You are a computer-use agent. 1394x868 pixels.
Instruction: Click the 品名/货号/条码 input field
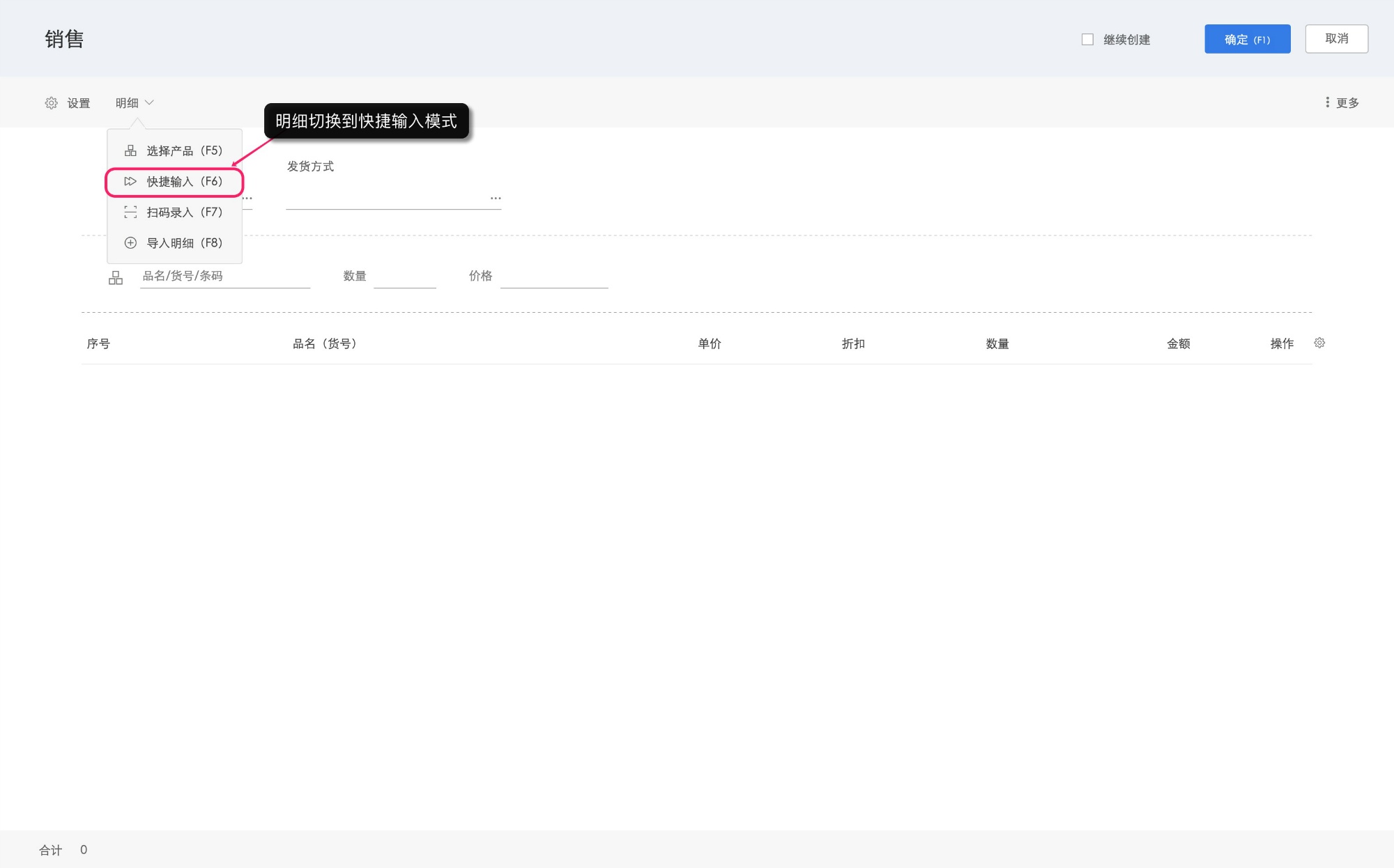click(224, 276)
